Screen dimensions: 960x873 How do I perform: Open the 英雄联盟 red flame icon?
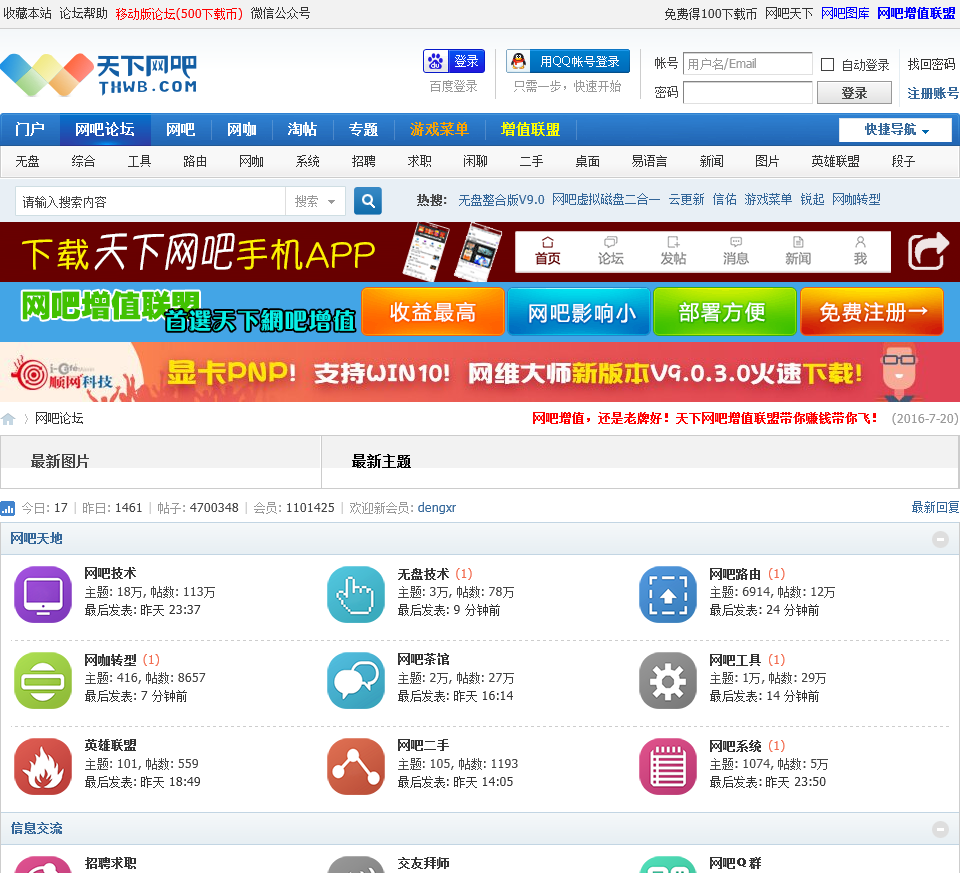pyautogui.click(x=43, y=766)
